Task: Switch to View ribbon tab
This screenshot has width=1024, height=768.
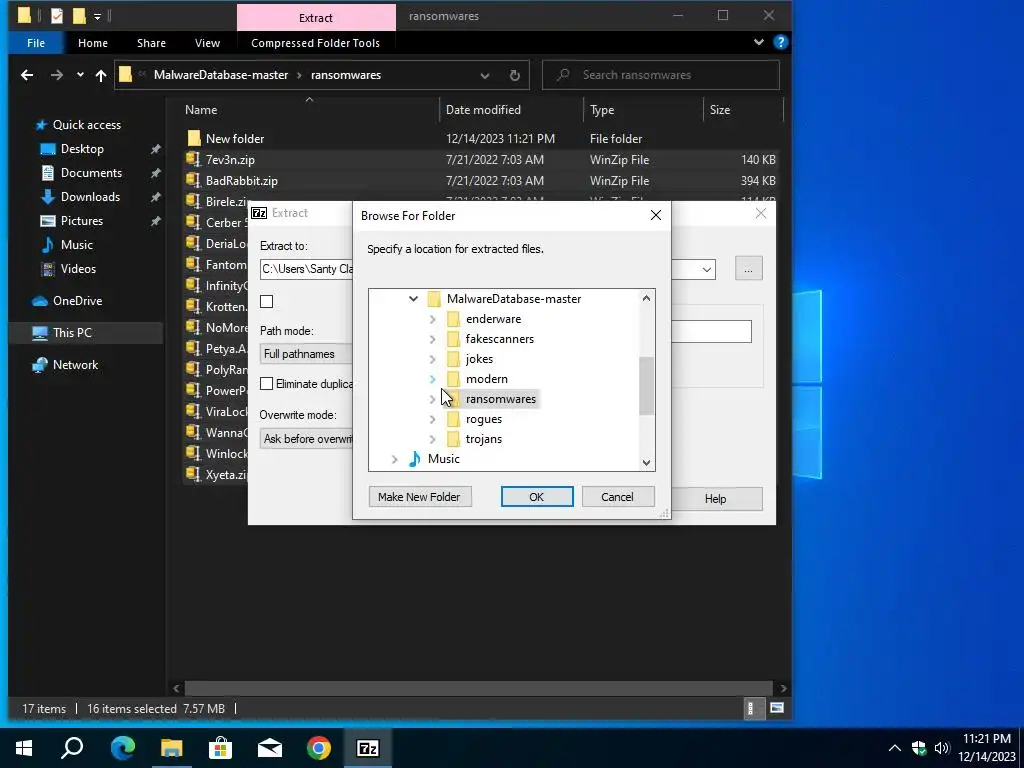Action: pyautogui.click(x=207, y=43)
